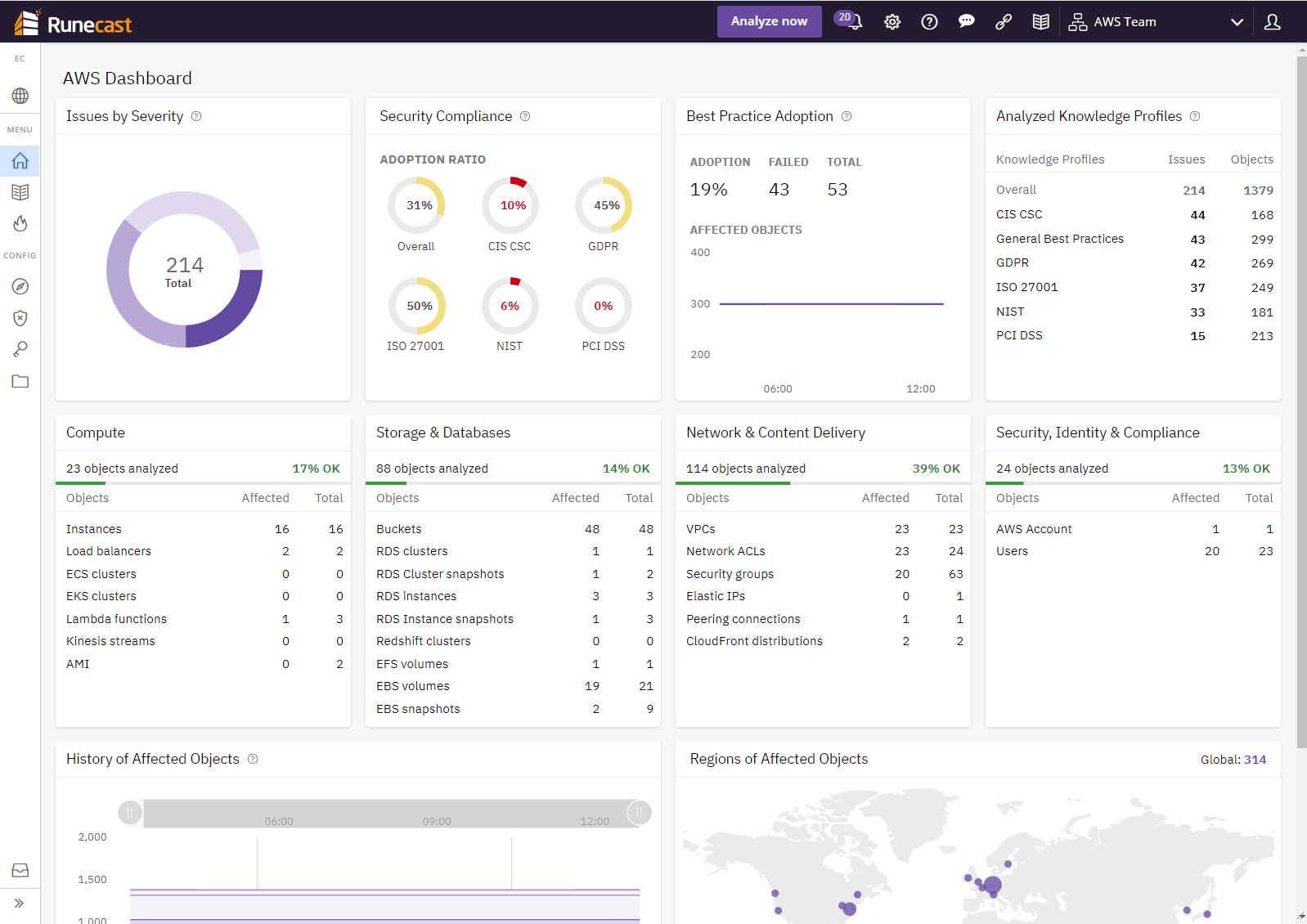Open the settings gear in top bar
Screen dimensions: 1307x924
coord(892,22)
